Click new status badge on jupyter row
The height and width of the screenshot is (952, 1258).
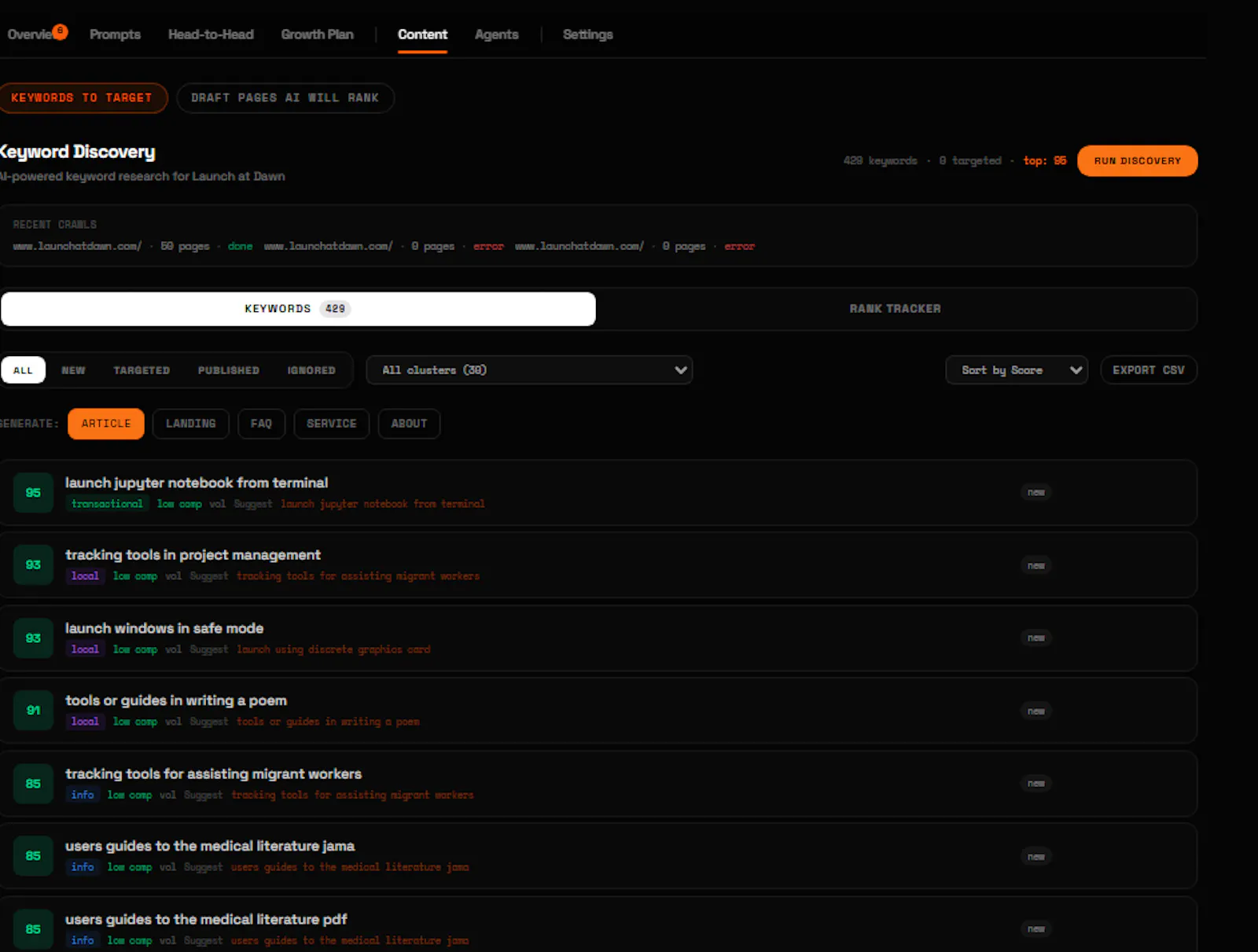[x=1036, y=492]
